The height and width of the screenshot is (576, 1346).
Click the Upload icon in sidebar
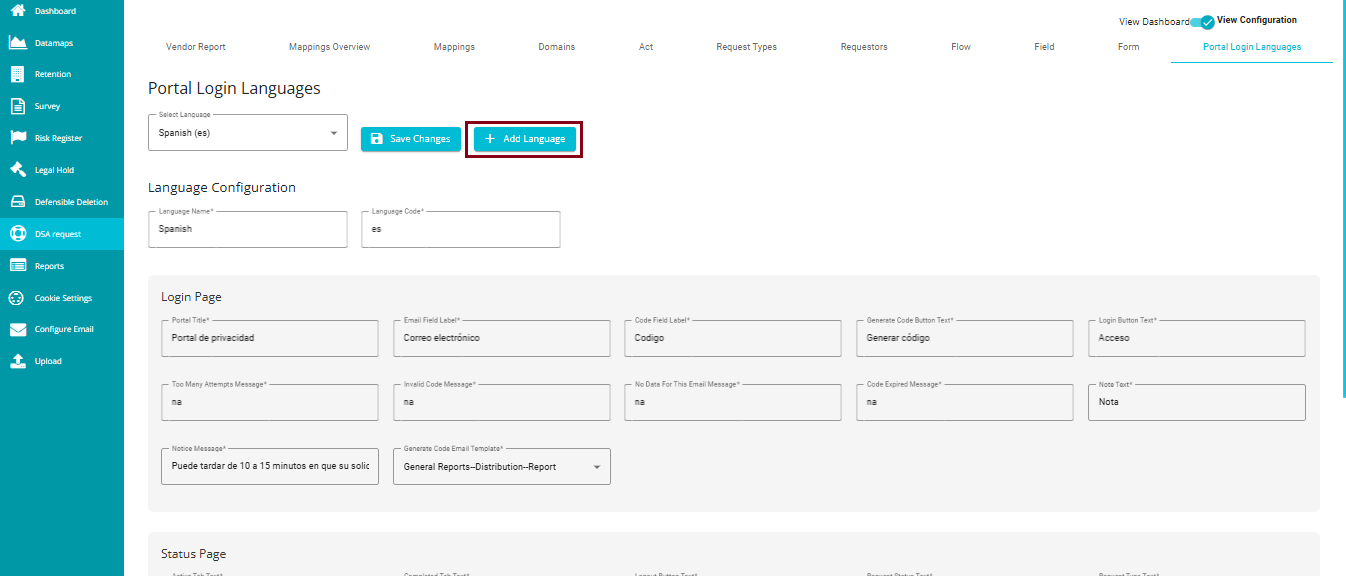coord(17,361)
